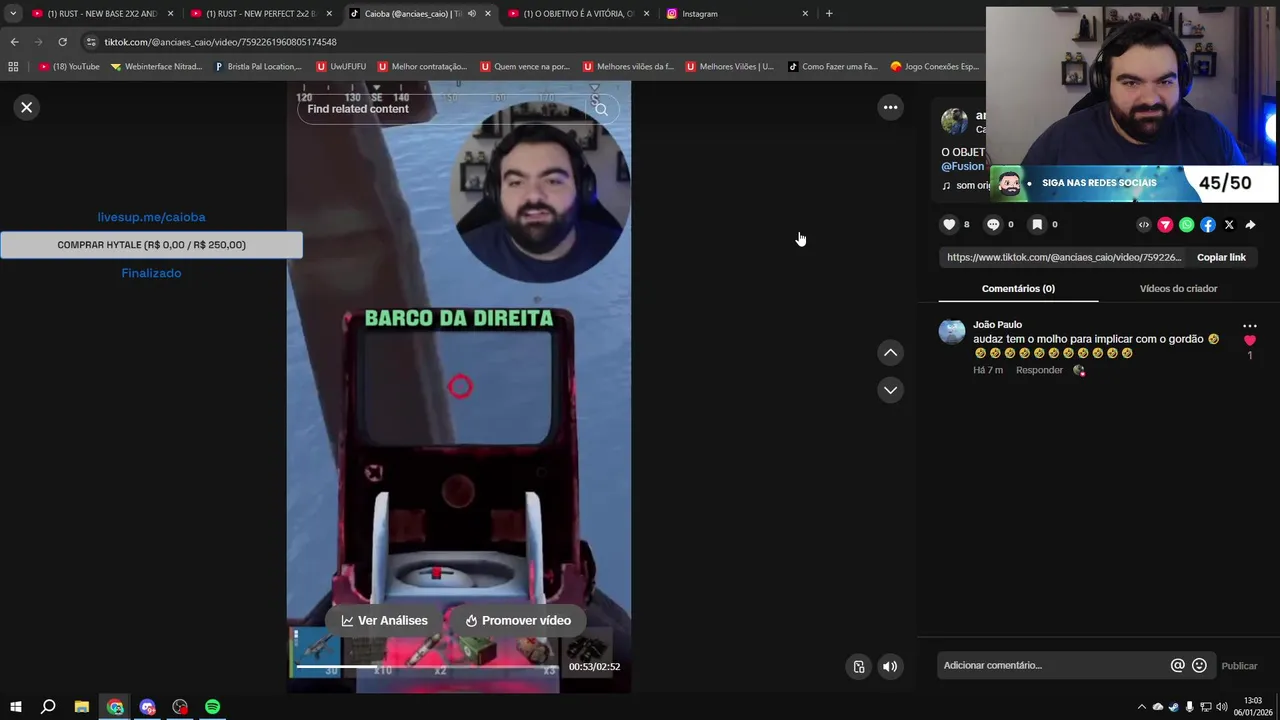Viewport: 1280px width, 720px height.
Task: Open the three-dots more options menu above video
Action: coord(890,107)
